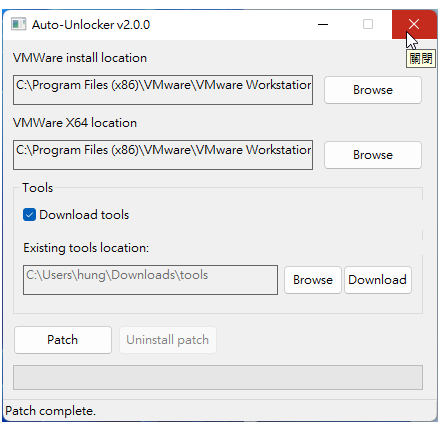
Task: Click the greyed-out maximize button
Action: coord(368,24)
